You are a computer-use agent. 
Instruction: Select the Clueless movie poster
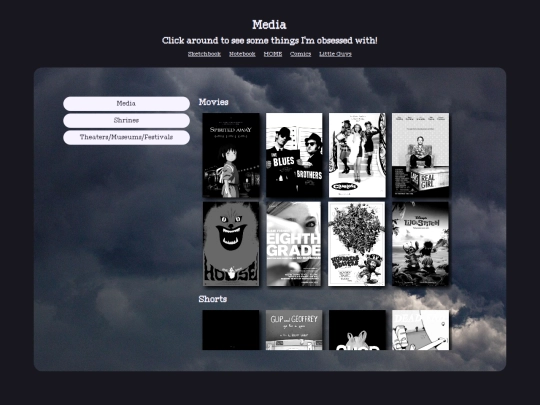pyautogui.click(x=357, y=155)
